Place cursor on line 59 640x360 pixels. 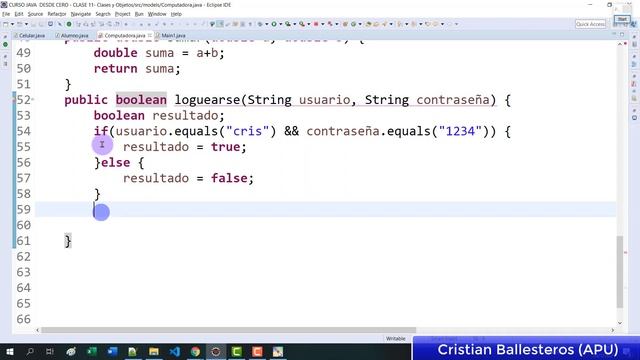coord(327,209)
